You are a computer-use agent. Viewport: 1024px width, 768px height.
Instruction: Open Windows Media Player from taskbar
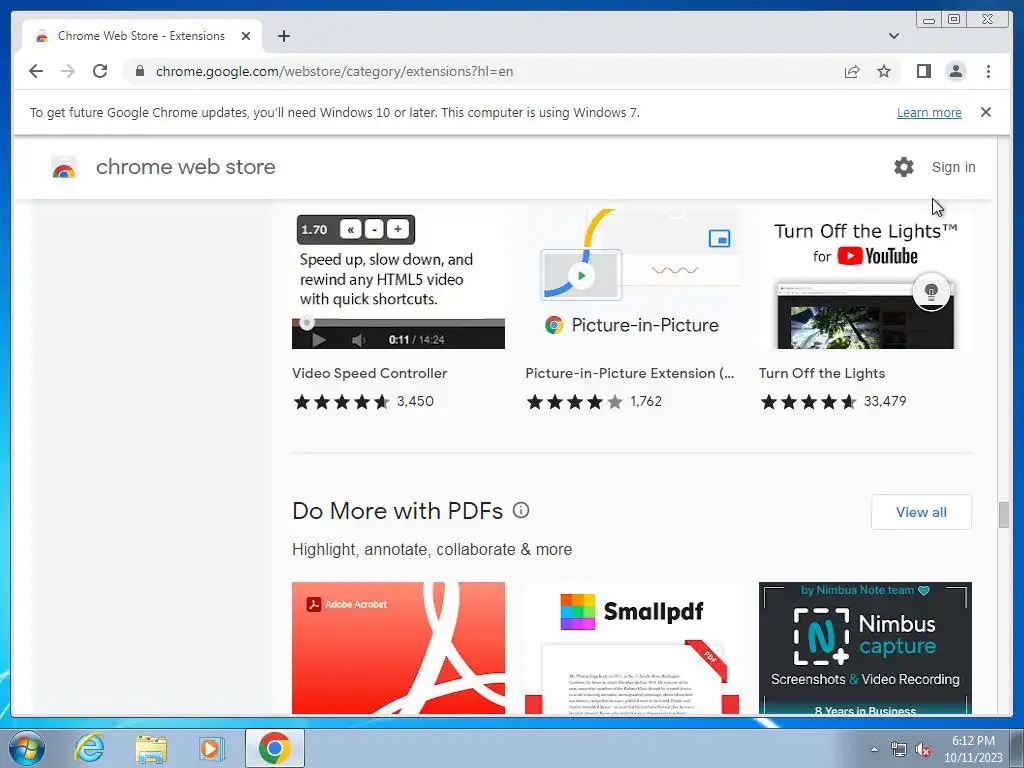[x=212, y=748]
